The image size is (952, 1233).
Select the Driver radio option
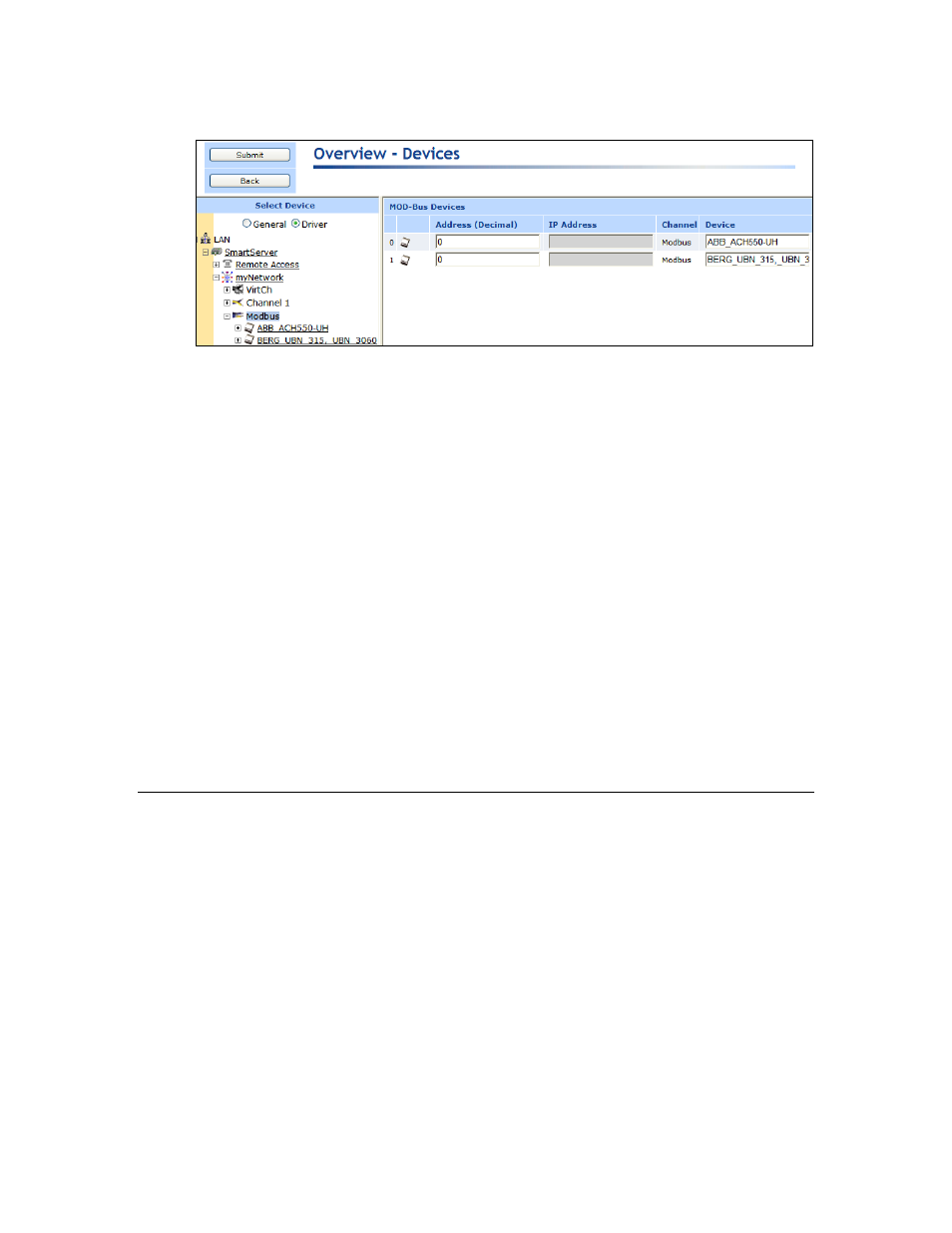click(295, 224)
